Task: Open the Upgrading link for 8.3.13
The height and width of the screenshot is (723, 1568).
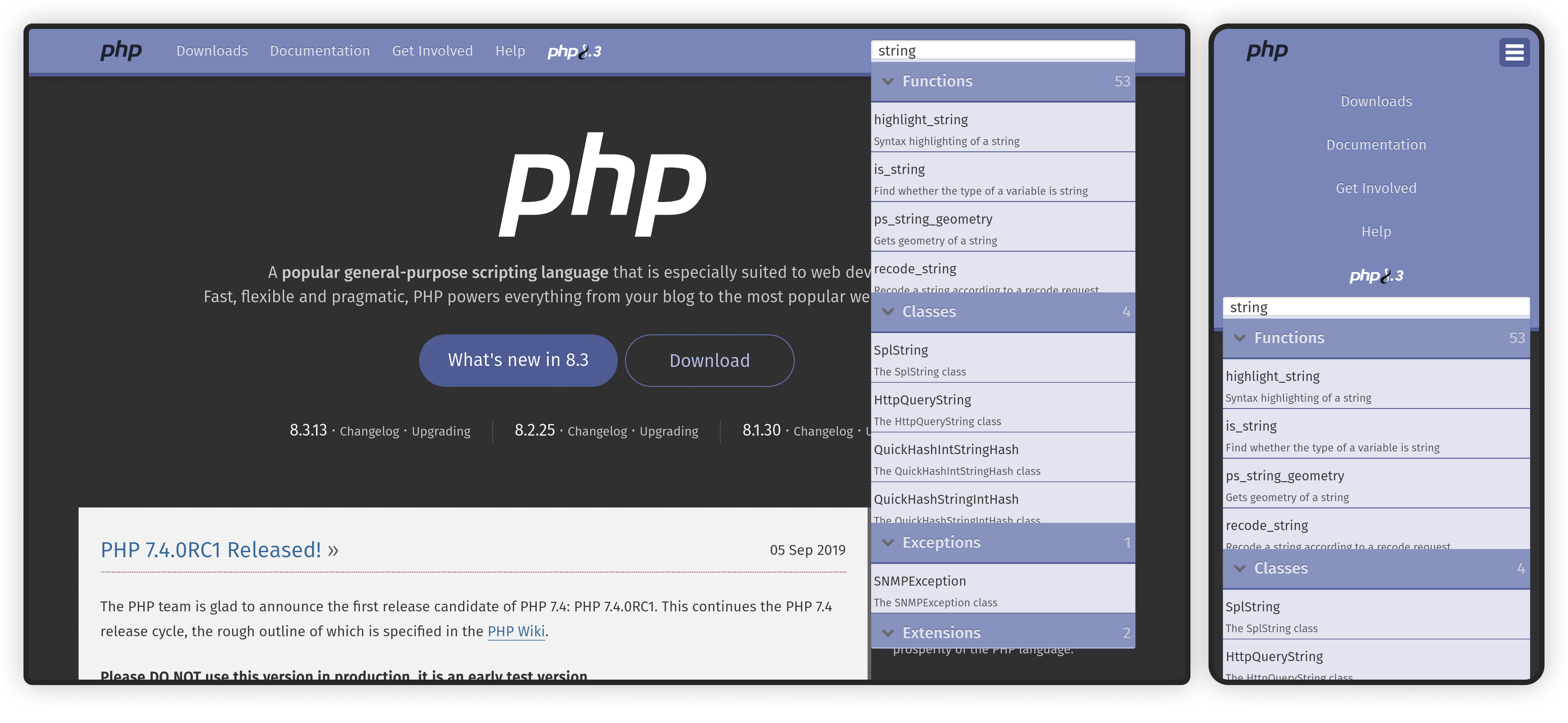Action: coord(441,431)
